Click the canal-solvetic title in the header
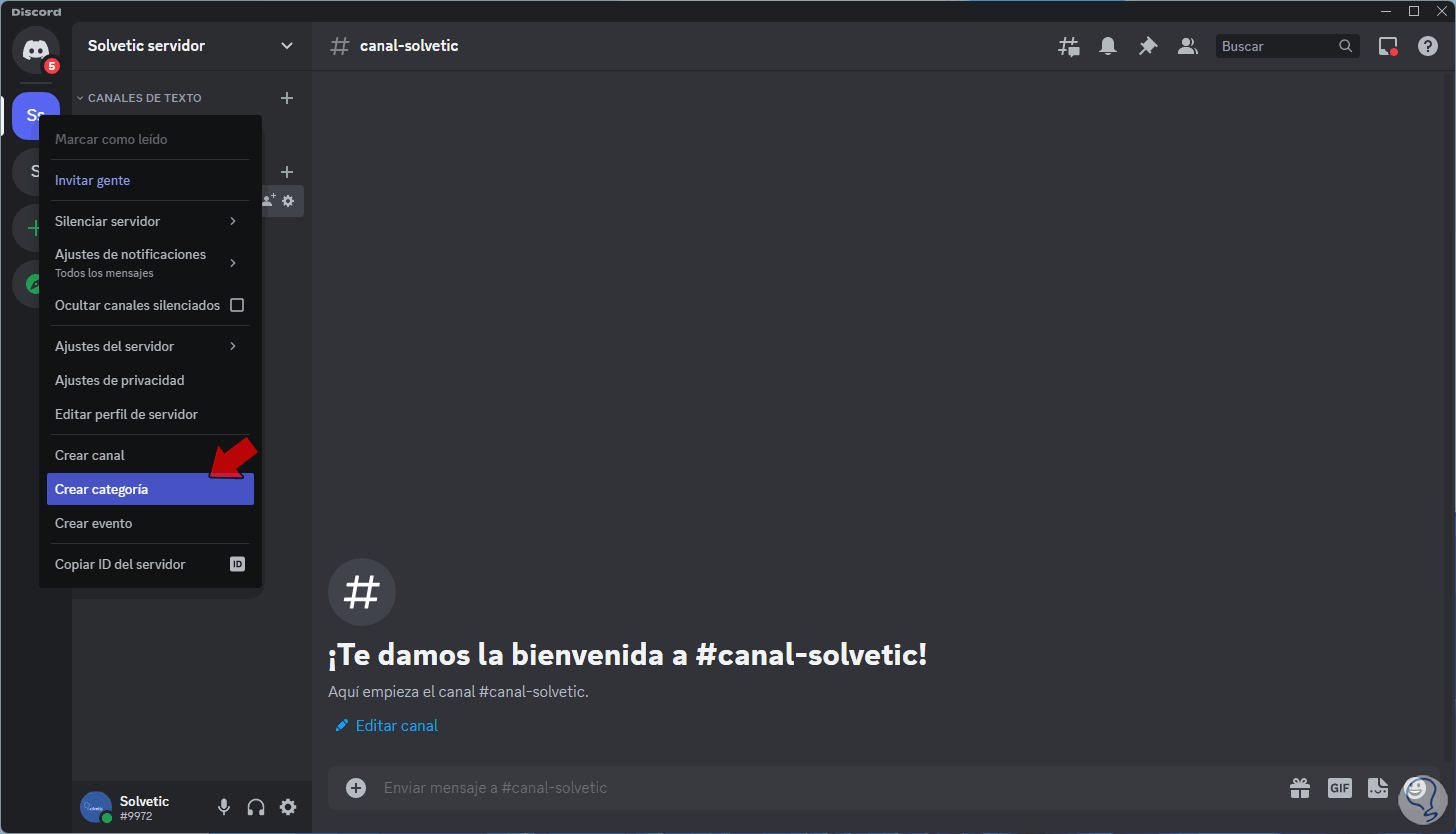The image size is (1456, 834). coord(409,46)
